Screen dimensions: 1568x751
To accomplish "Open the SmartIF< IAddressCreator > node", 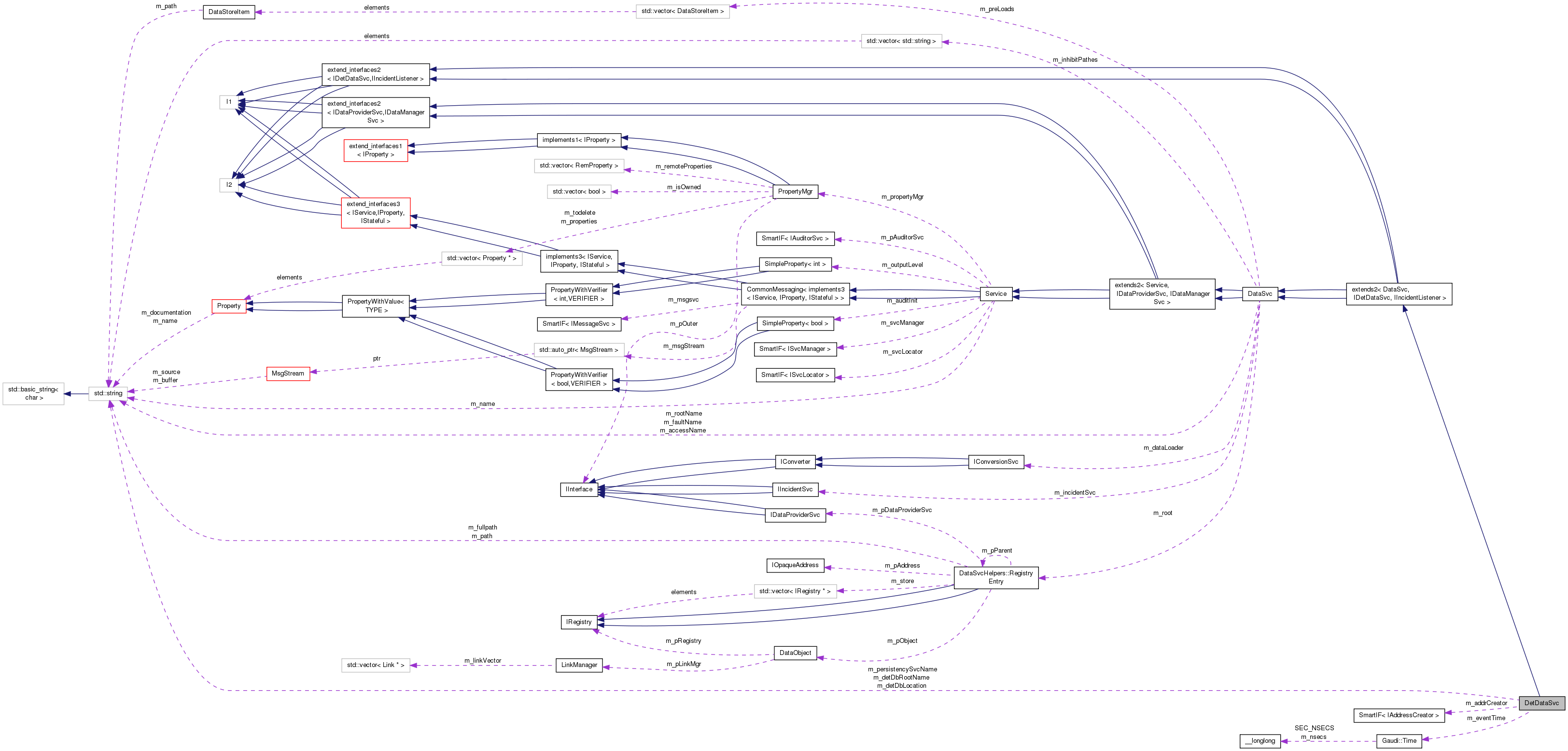I will coord(1399,715).
